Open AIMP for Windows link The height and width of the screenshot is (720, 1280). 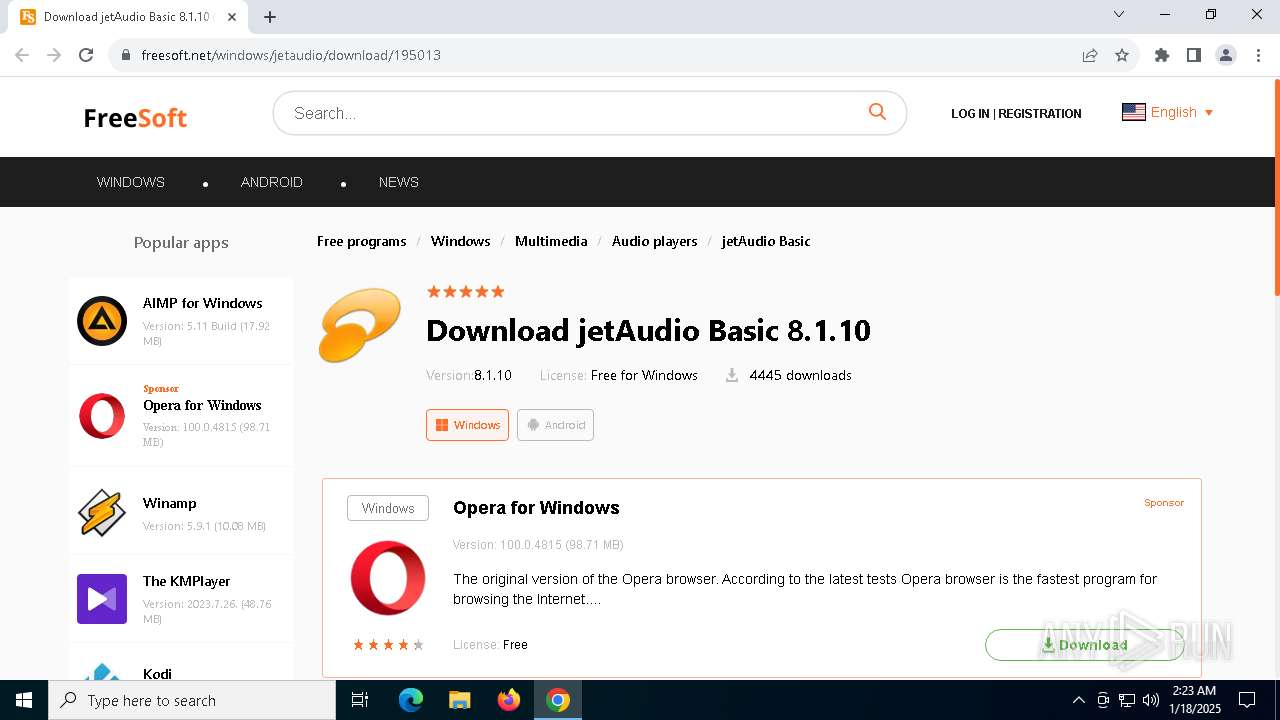coord(203,303)
